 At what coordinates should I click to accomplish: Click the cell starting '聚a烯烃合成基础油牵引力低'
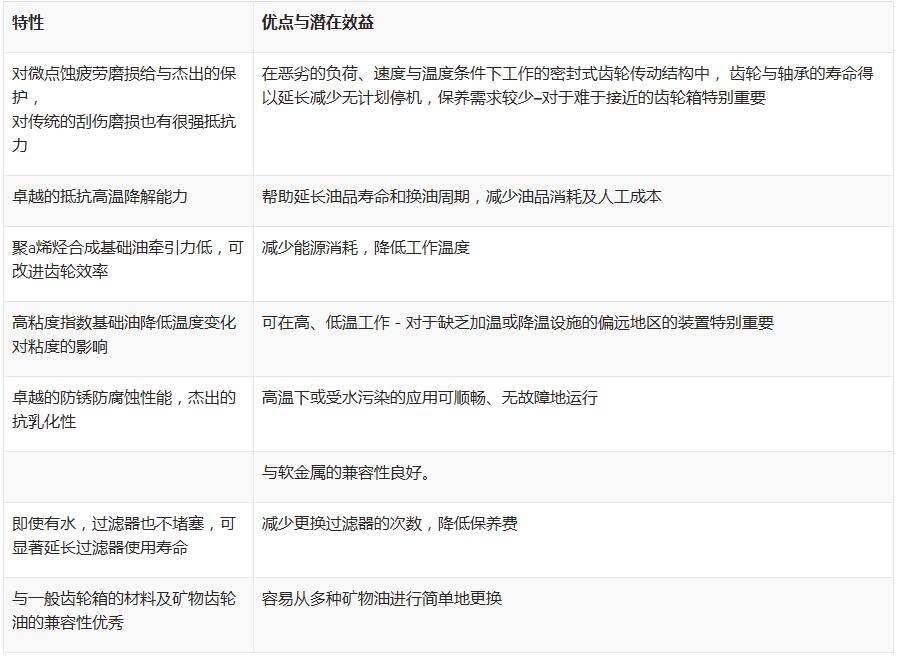(x=127, y=260)
